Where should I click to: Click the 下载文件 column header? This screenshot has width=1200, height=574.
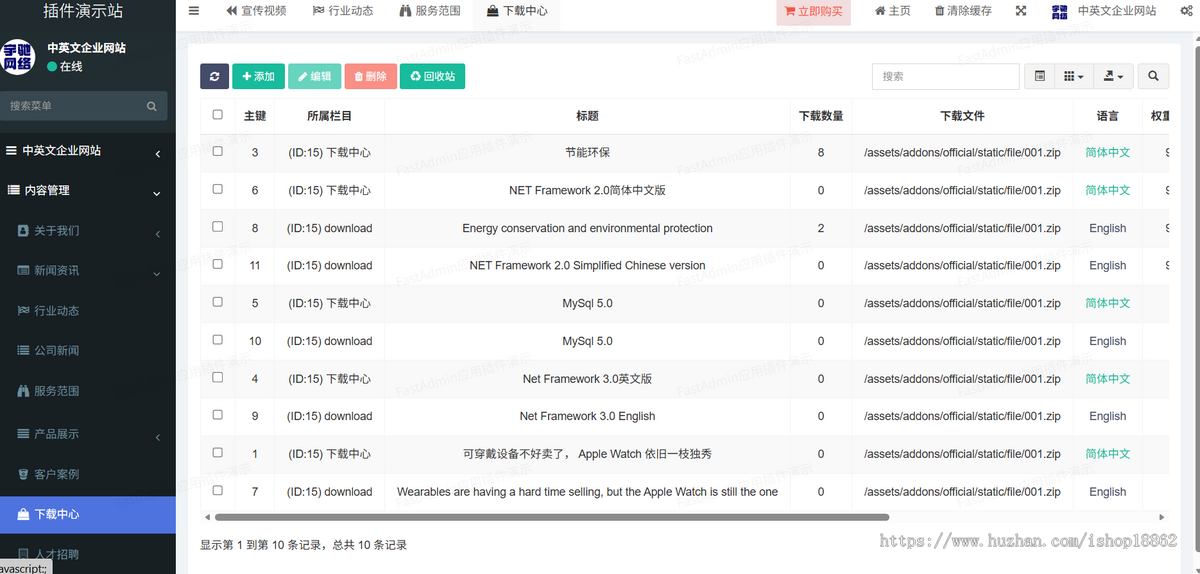click(962, 116)
